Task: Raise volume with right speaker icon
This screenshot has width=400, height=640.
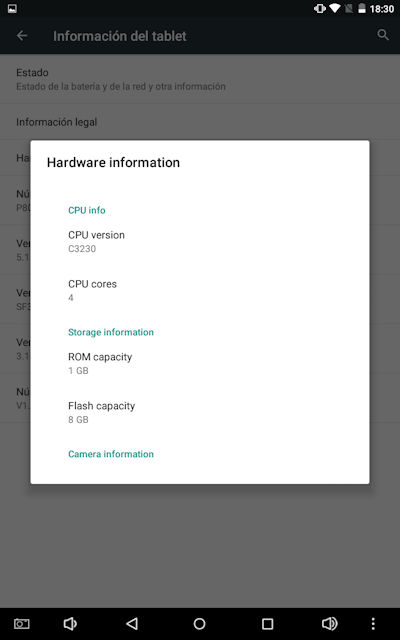Action: click(x=329, y=624)
